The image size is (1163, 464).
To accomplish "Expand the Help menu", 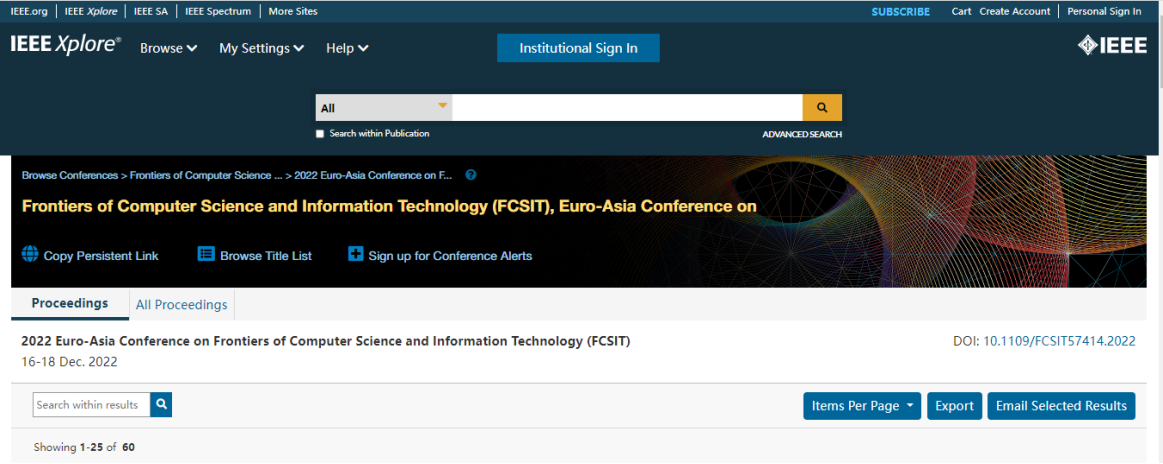I will click(x=347, y=48).
